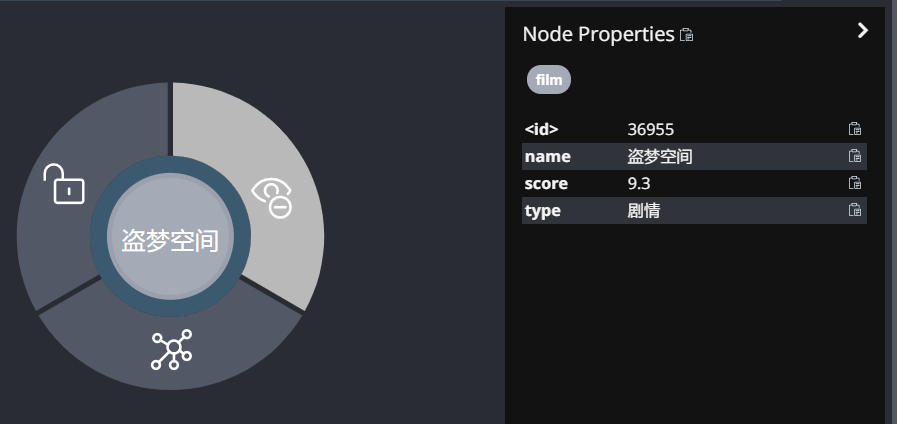Image resolution: width=897 pixels, height=424 pixels.
Task: Click the 剧情 type value text
Action: tap(644, 211)
